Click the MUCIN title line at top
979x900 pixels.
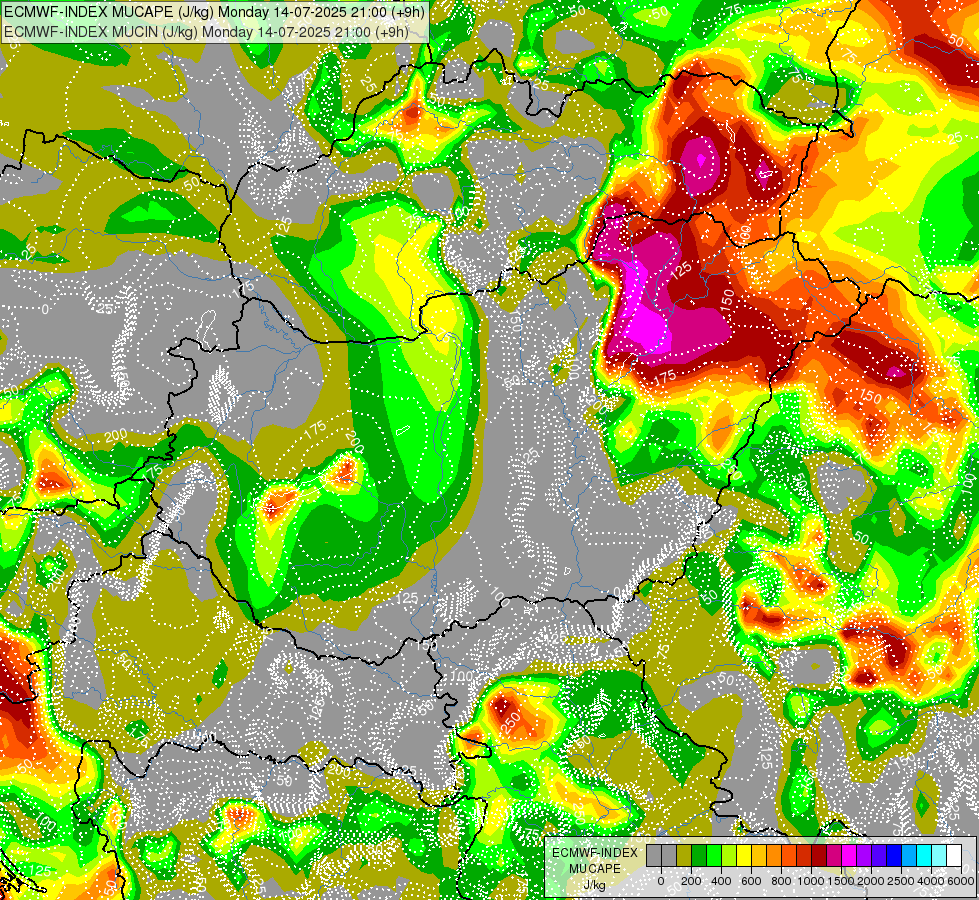[x=206, y=31]
